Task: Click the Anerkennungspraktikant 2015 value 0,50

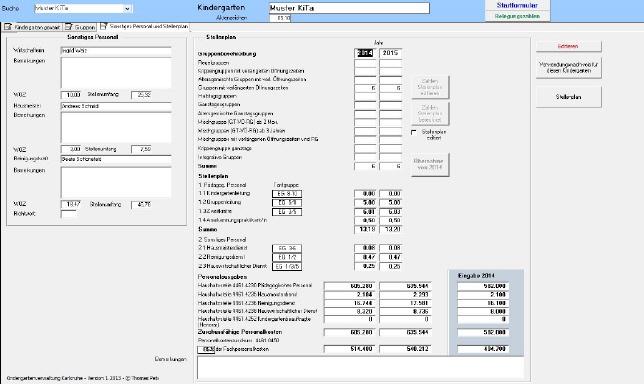Action: click(x=390, y=221)
